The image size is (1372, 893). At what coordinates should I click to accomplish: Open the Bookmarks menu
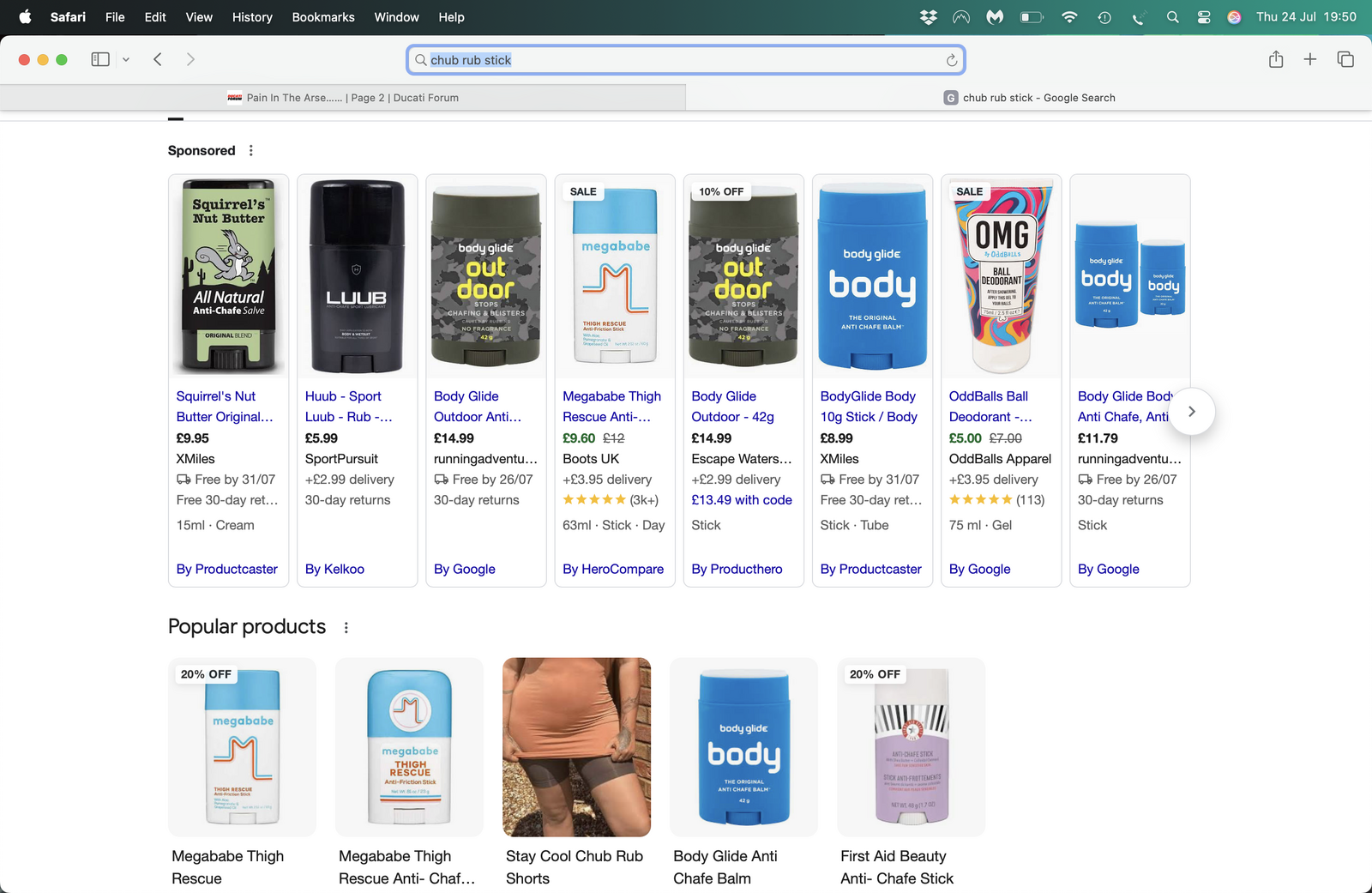click(322, 17)
